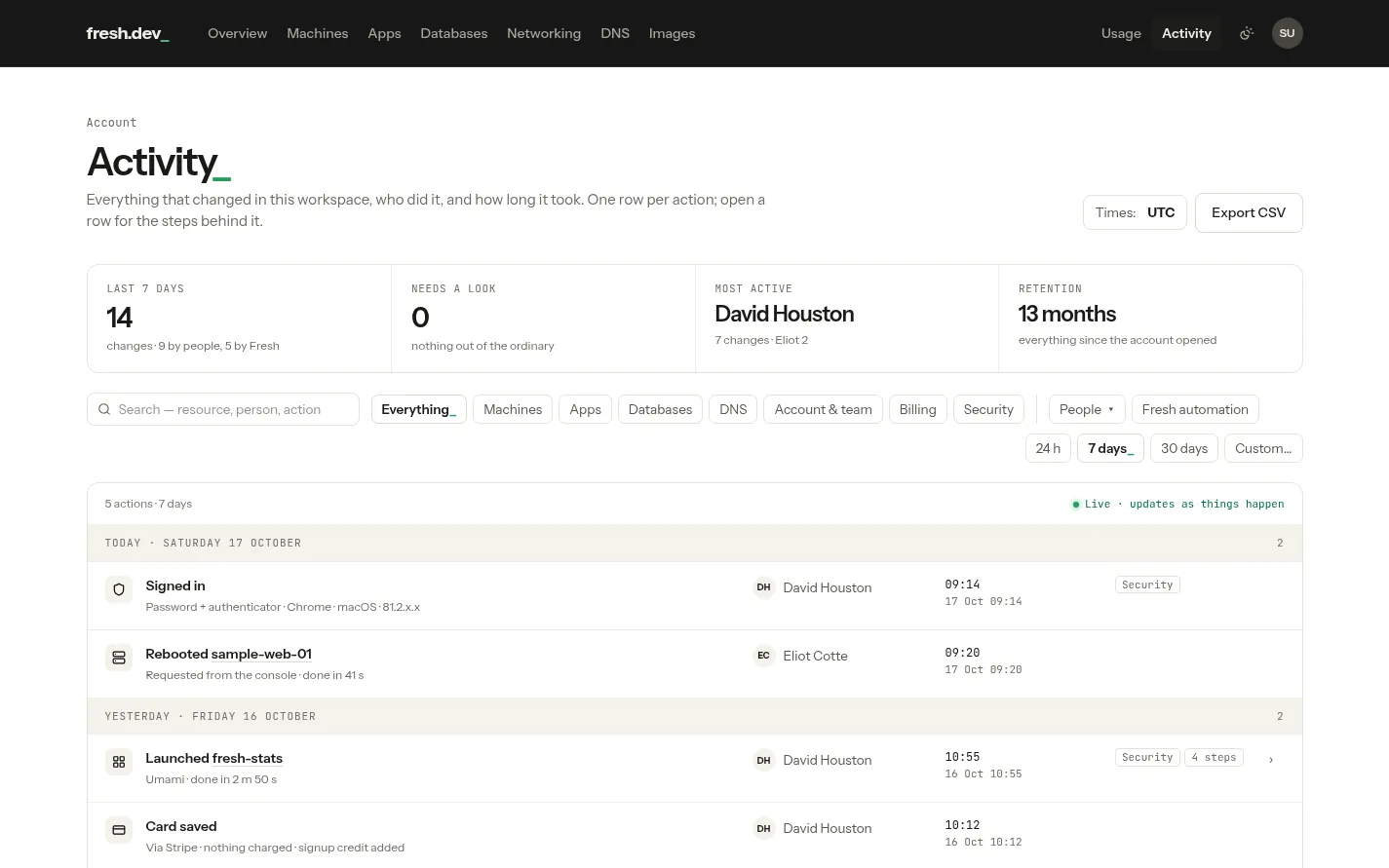Click the DH avatar in Signed in row
The image size is (1389, 868).
[x=763, y=587]
